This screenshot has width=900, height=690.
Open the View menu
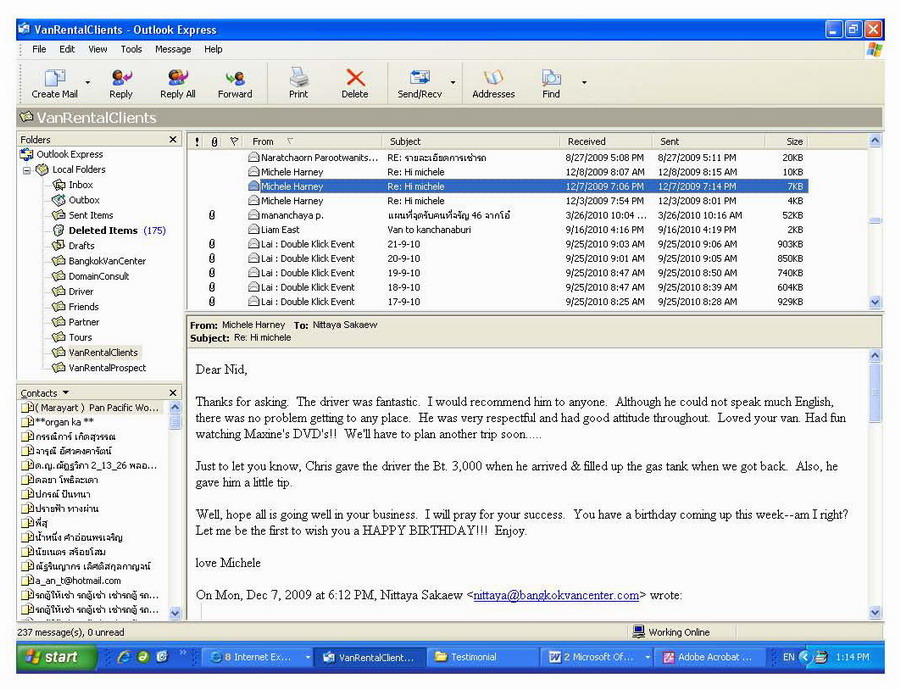tap(98, 49)
